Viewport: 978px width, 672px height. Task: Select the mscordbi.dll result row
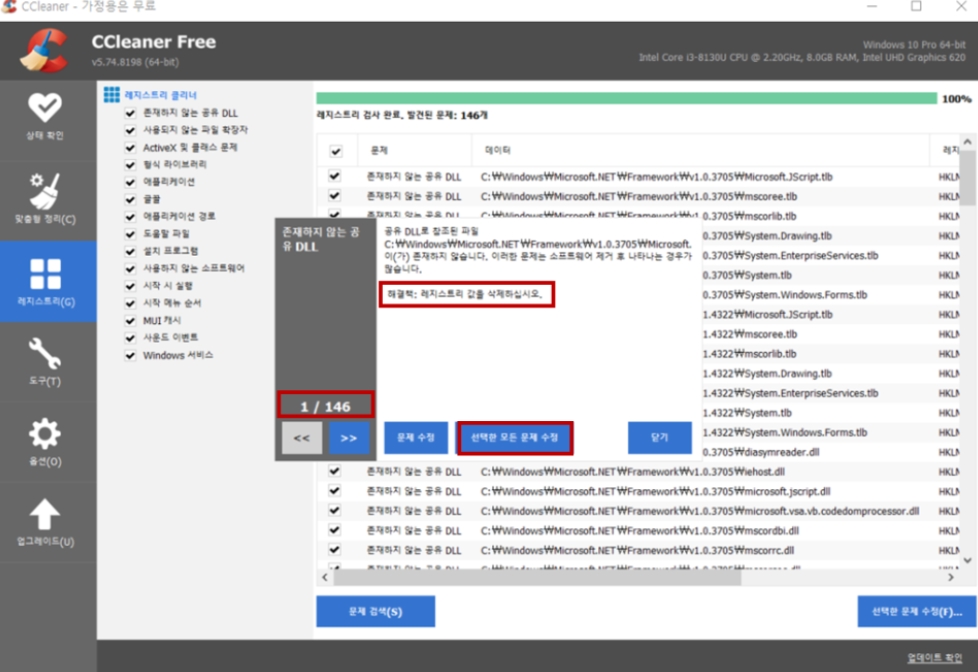coord(639,531)
